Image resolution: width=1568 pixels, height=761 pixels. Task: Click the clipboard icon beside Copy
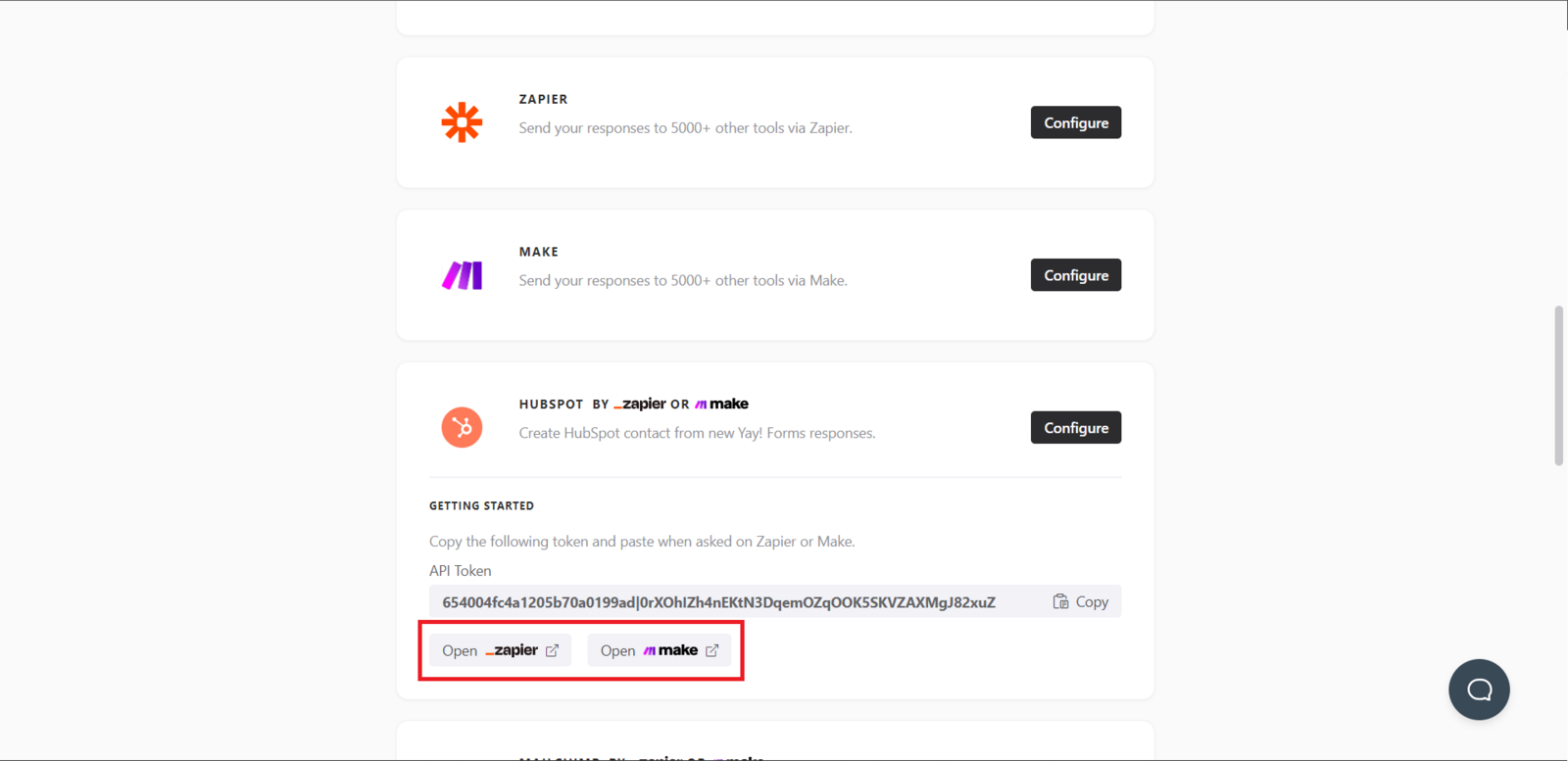pyautogui.click(x=1060, y=601)
